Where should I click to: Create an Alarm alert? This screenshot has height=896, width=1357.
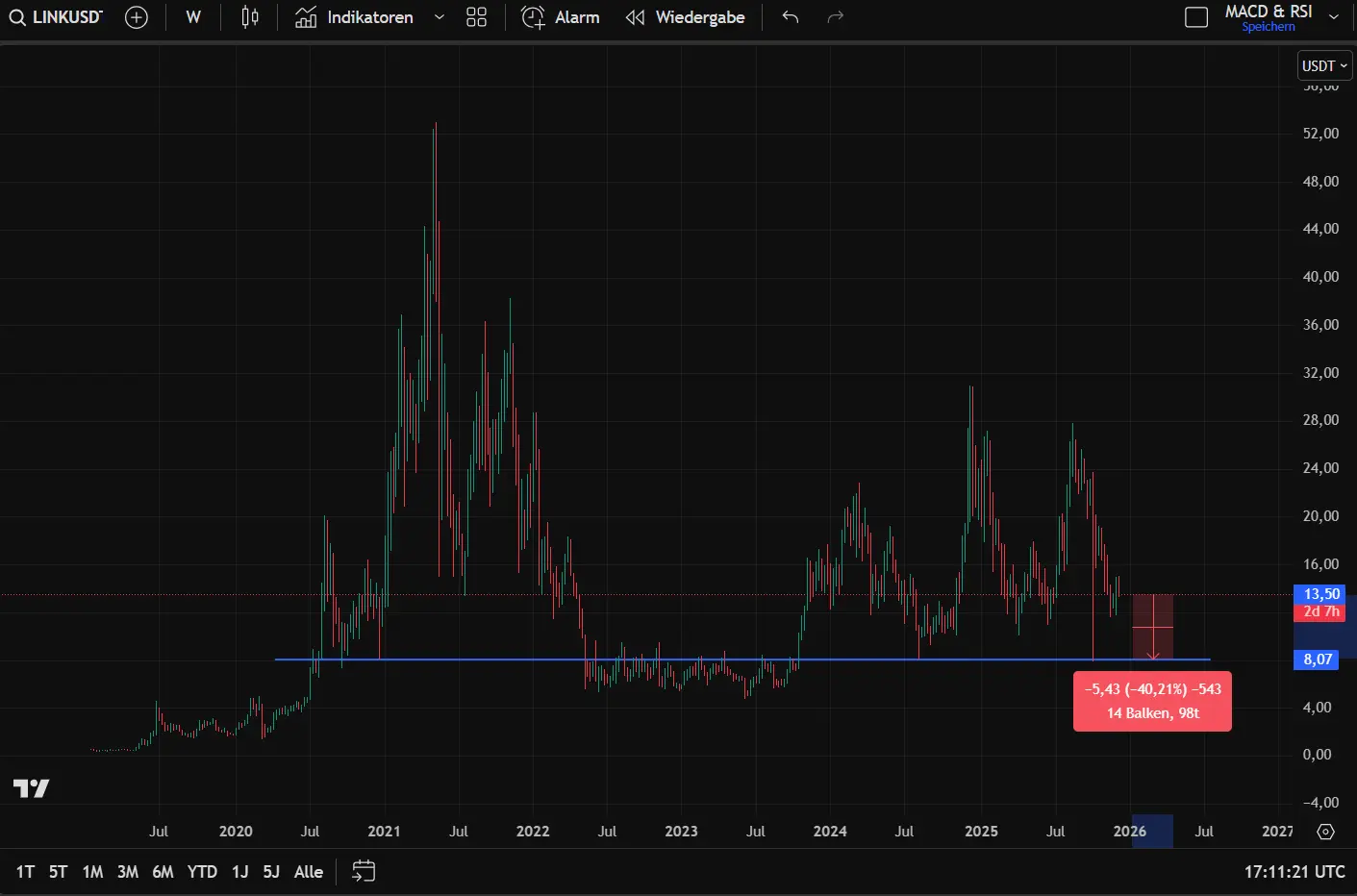coord(561,17)
